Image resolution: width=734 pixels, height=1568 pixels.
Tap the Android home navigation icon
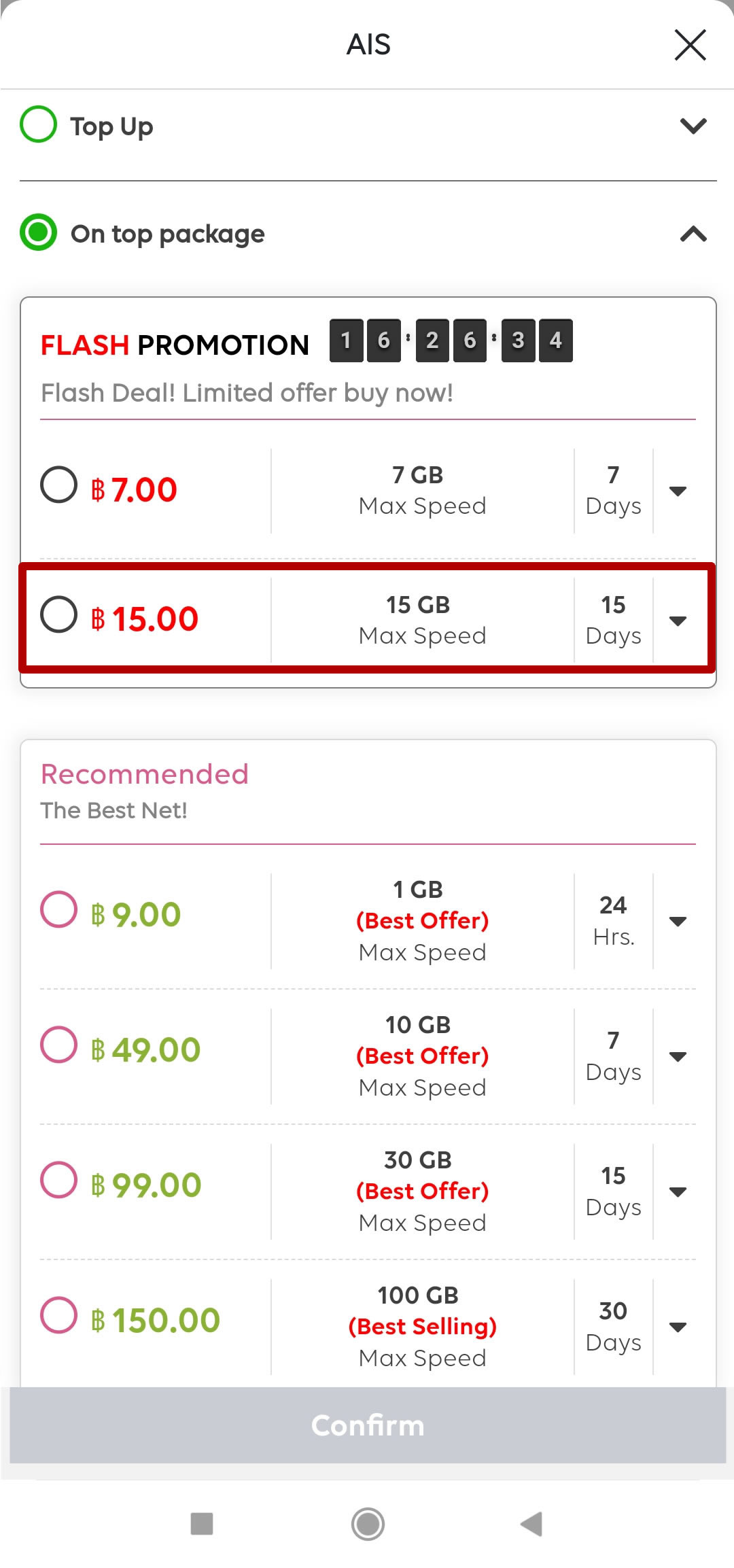[x=368, y=1523]
